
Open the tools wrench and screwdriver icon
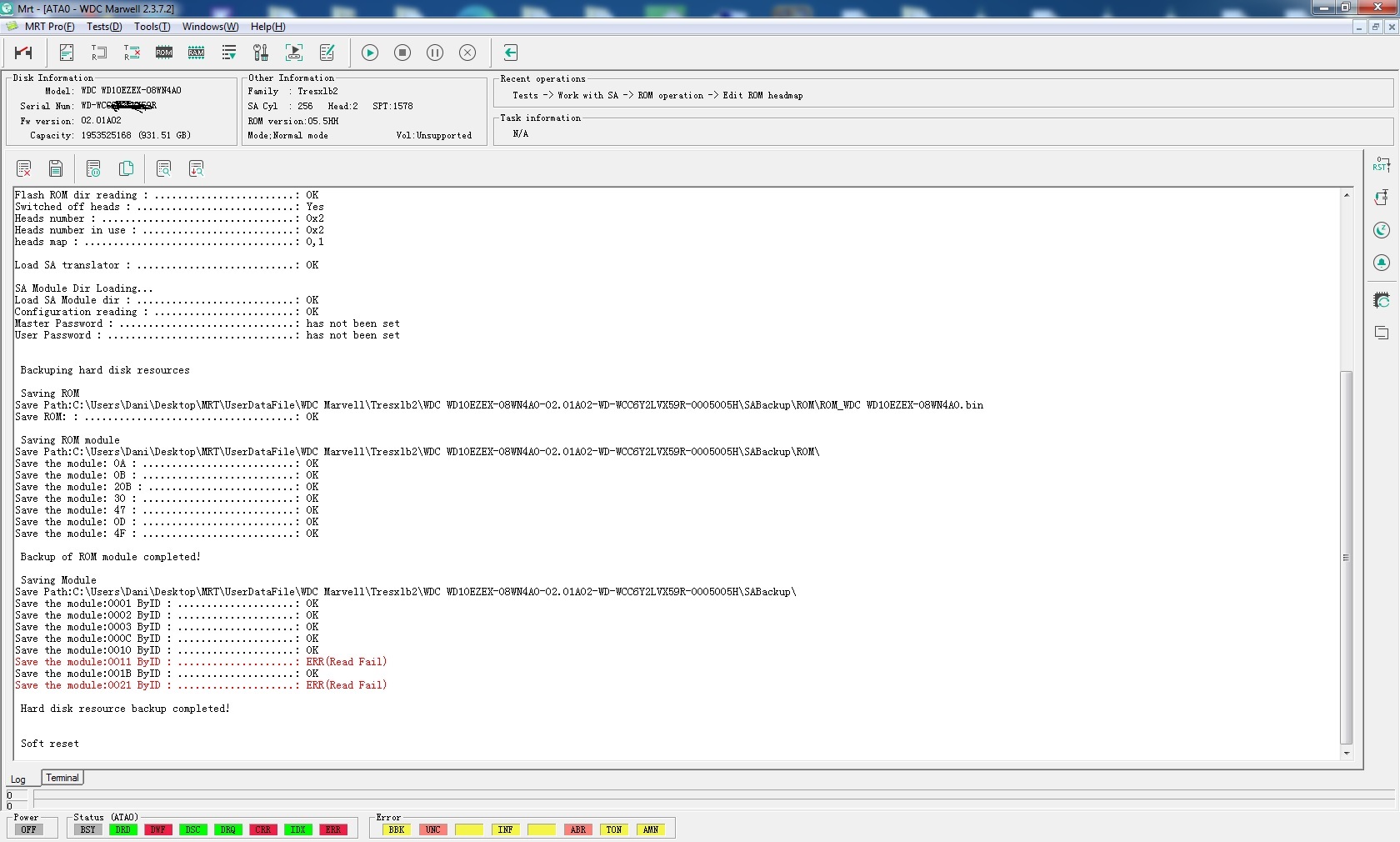(x=261, y=53)
